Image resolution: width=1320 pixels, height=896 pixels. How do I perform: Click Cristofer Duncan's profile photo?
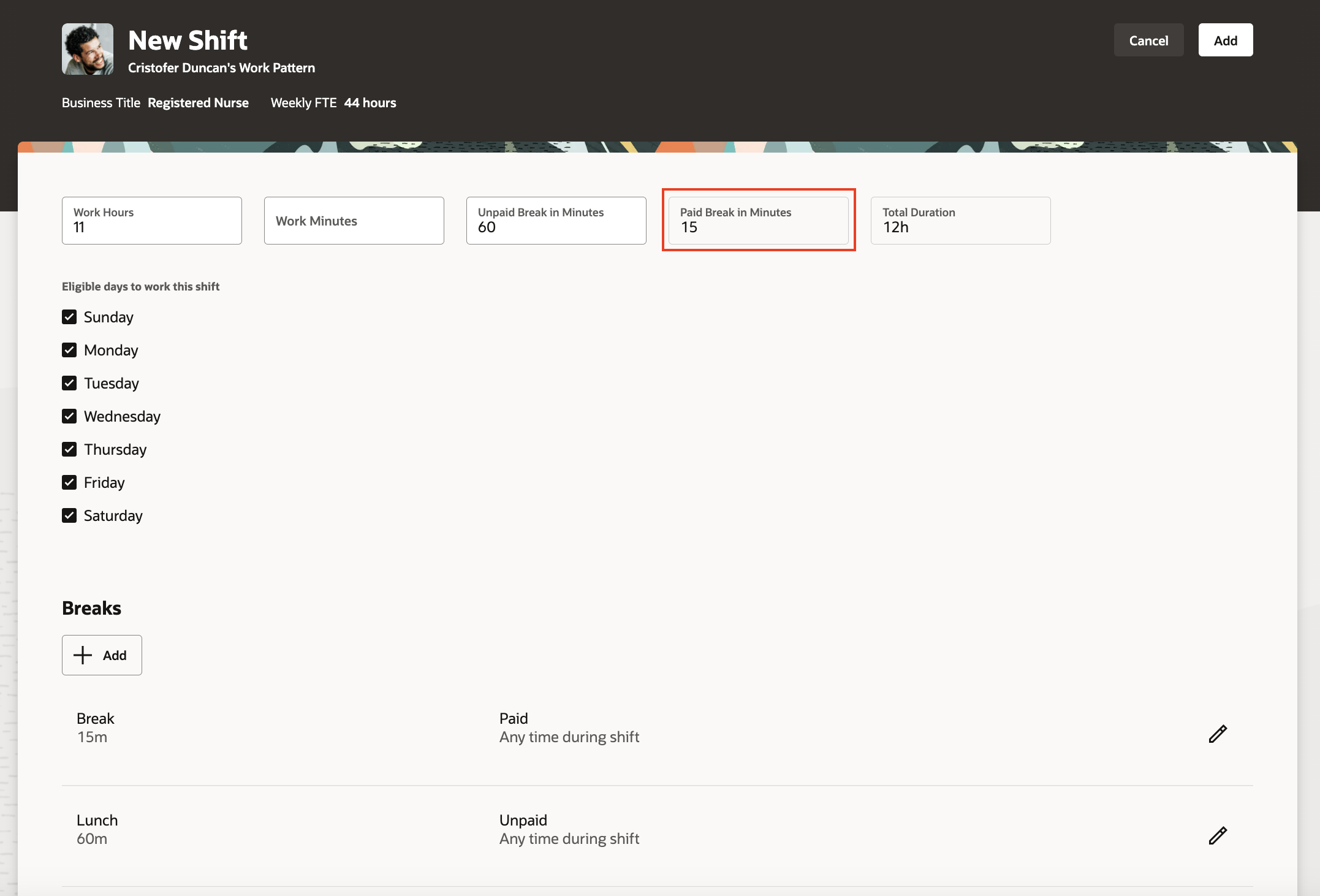tap(88, 49)
